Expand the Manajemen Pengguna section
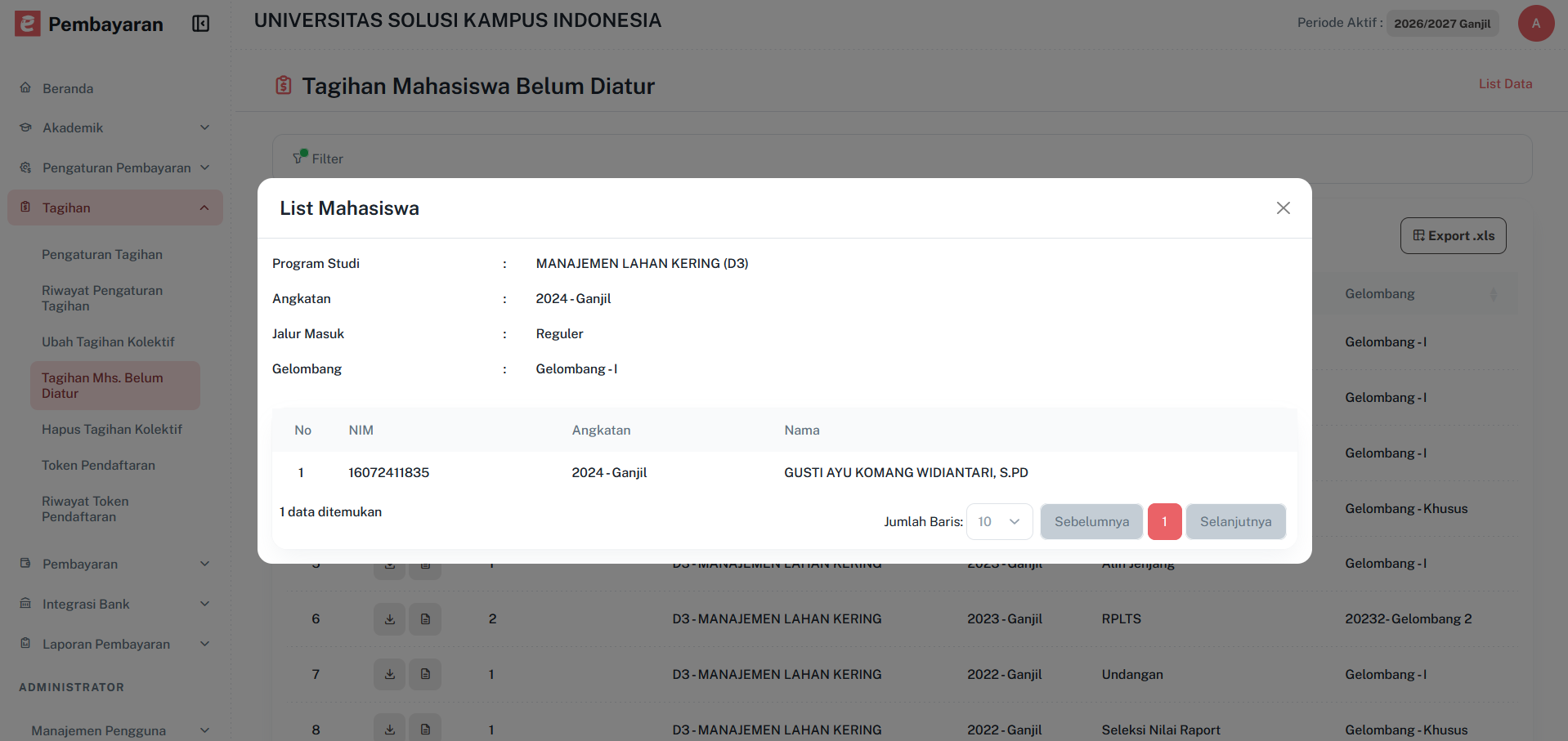 pos(204,730)
